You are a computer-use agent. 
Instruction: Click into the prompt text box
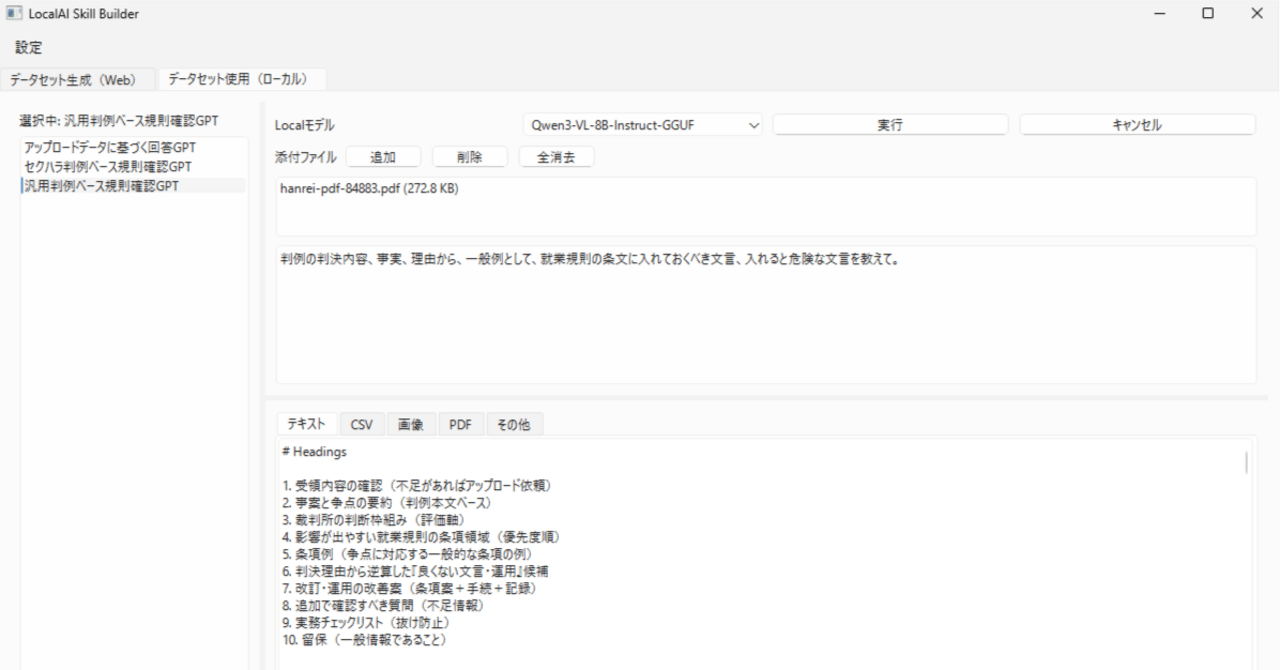tap(766, 314)
